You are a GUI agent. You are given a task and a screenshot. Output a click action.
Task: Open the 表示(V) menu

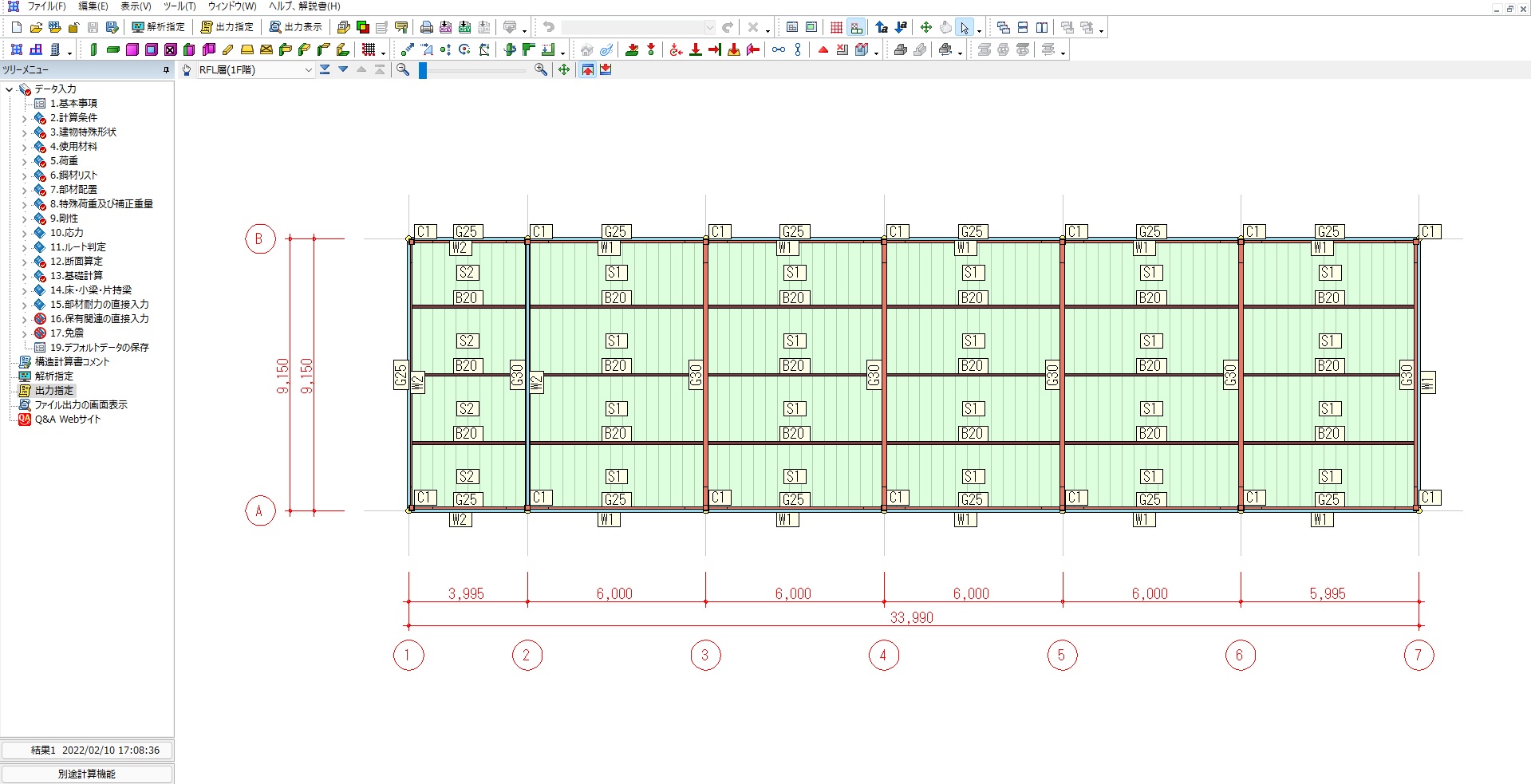click(136, 6)
